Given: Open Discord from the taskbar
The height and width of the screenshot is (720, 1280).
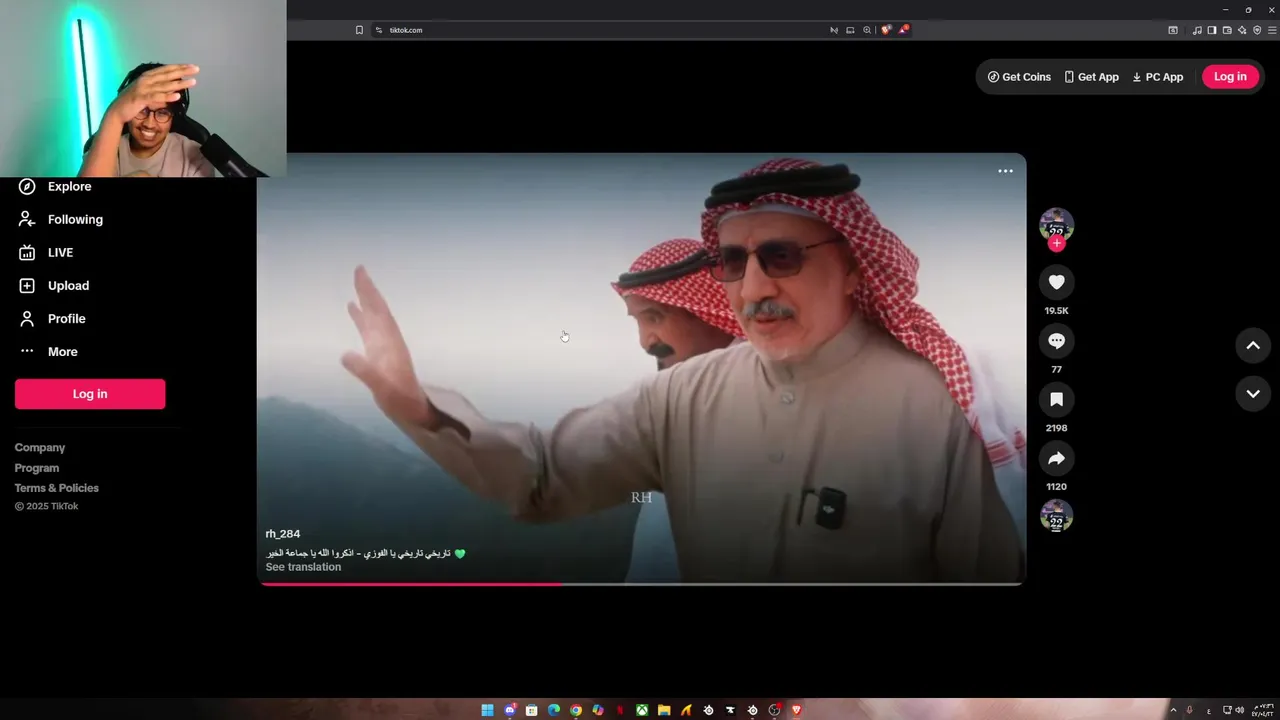Looking at the screenshot, I should pos(510,710).
